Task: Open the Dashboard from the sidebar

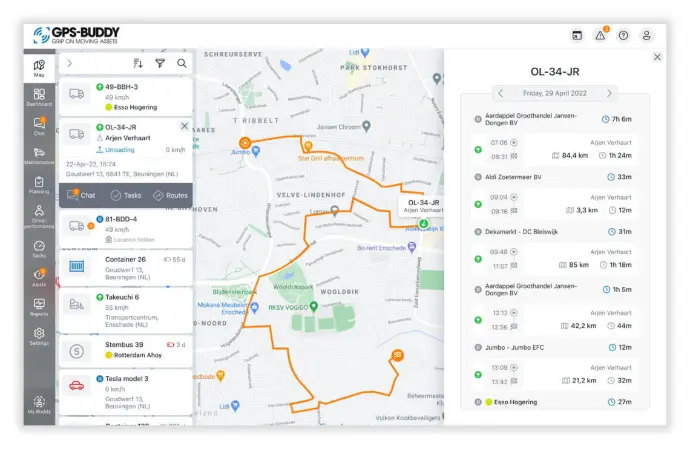Action: [39, 97]
